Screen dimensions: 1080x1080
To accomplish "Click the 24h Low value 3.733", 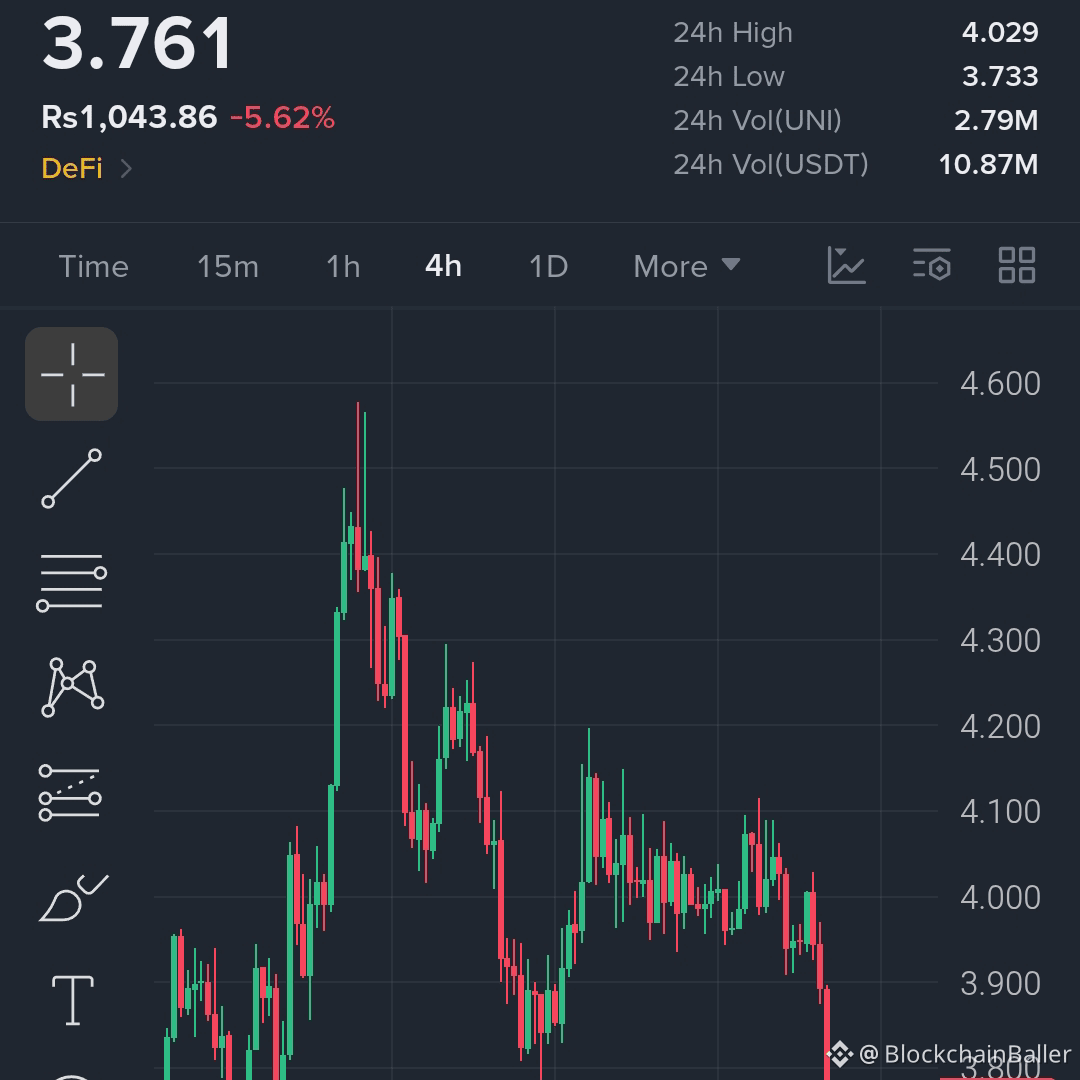I will 1000,76.
